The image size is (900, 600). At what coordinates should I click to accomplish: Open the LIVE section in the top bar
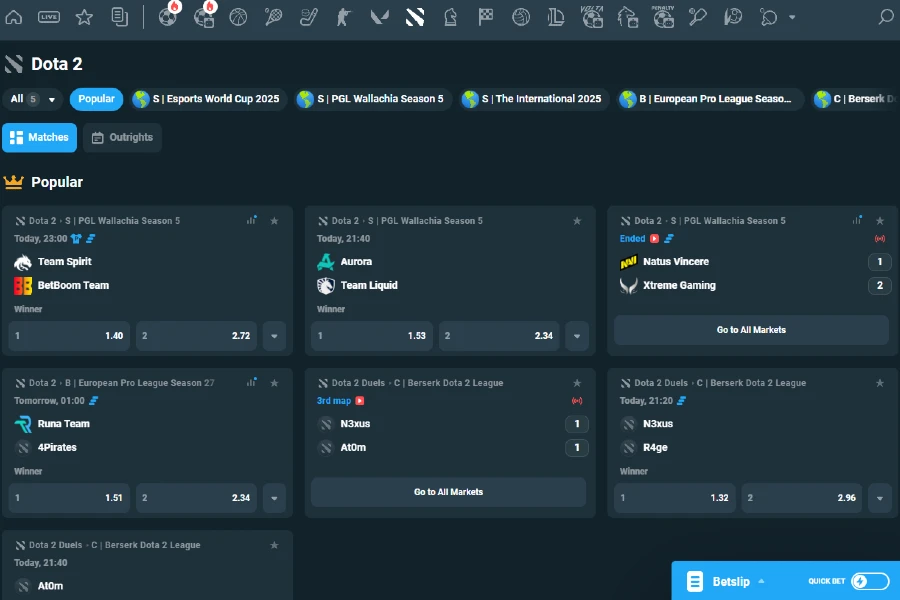click(x=48, y=16)
